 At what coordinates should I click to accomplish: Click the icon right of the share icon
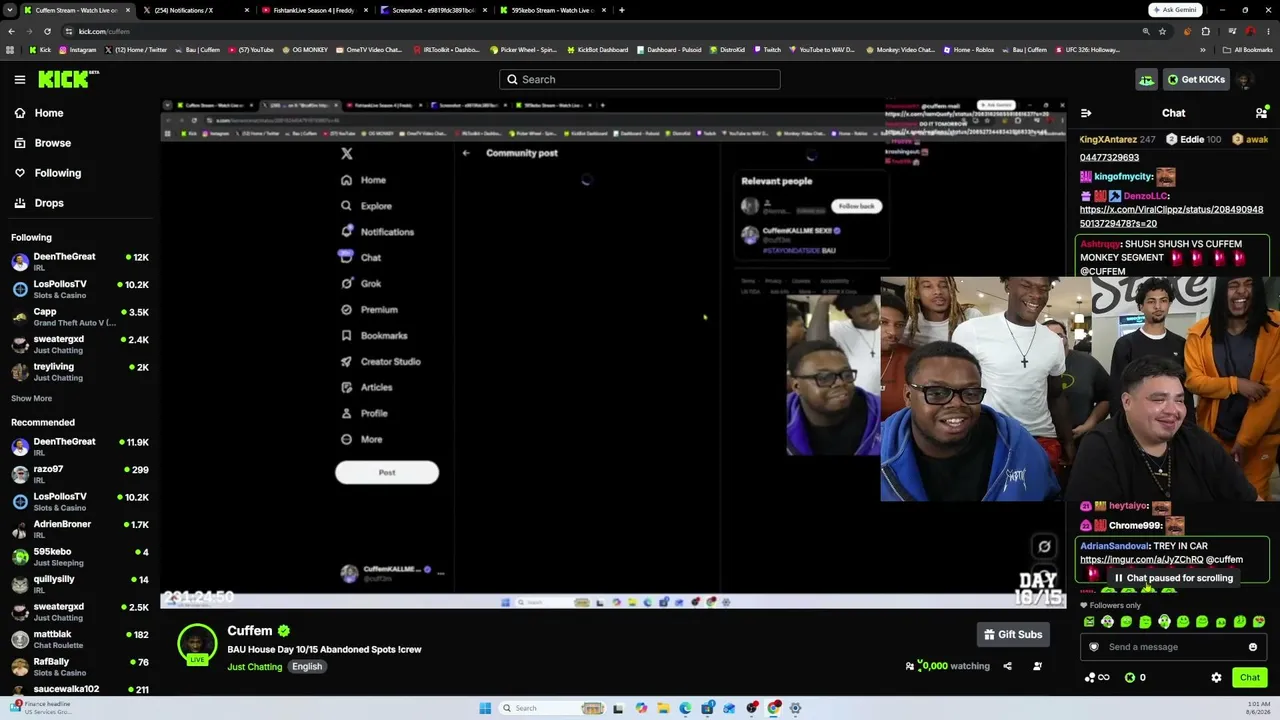[1037, 666]
